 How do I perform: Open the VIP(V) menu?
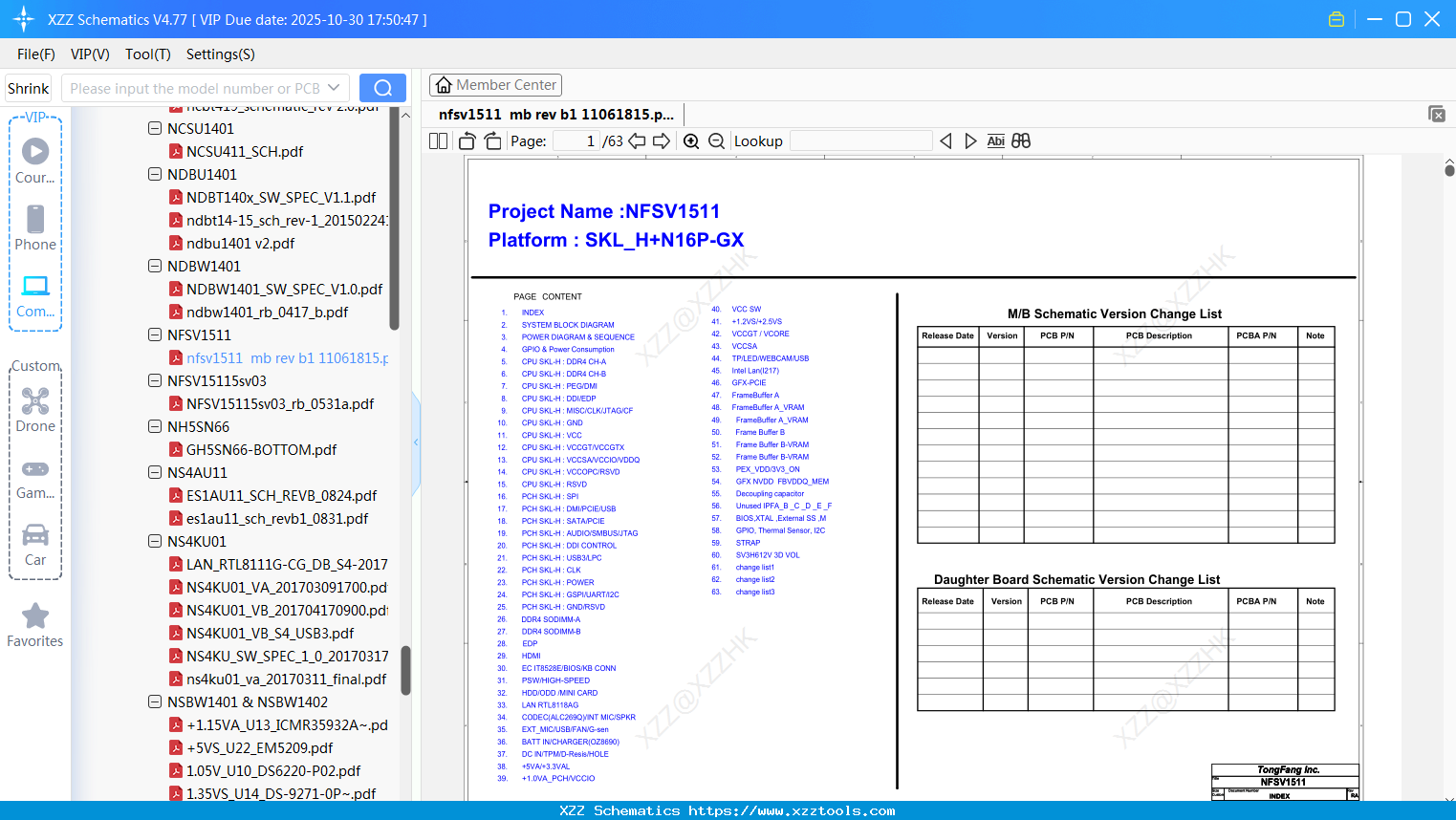point(90,54)
